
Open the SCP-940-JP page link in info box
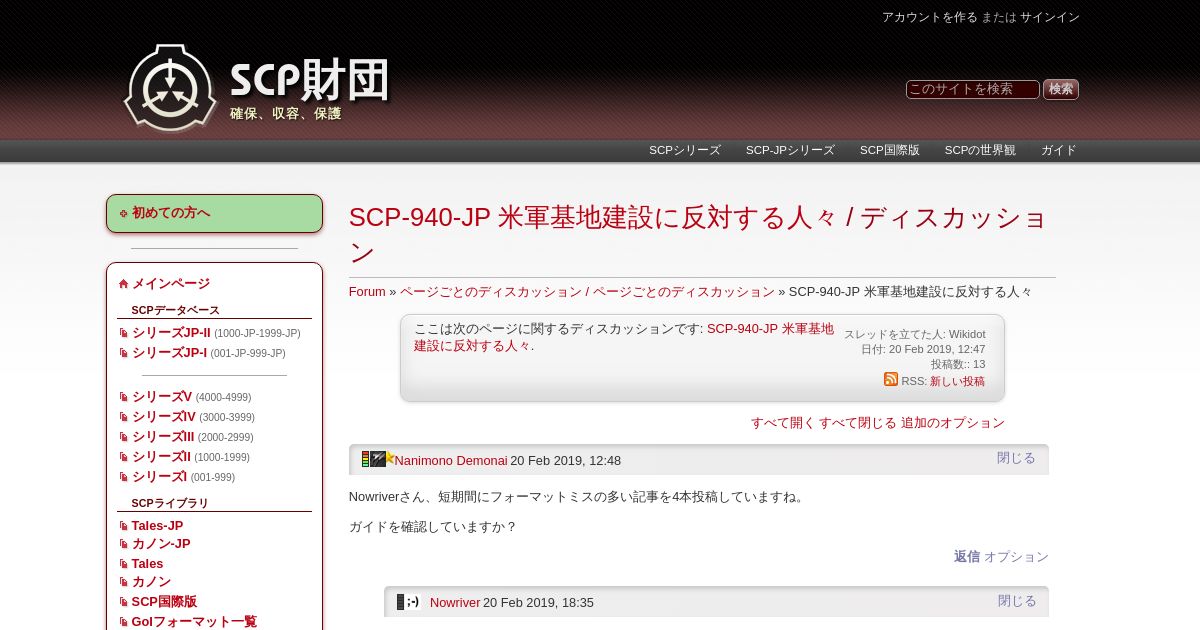pyautogui.click(x=624, y=337)
